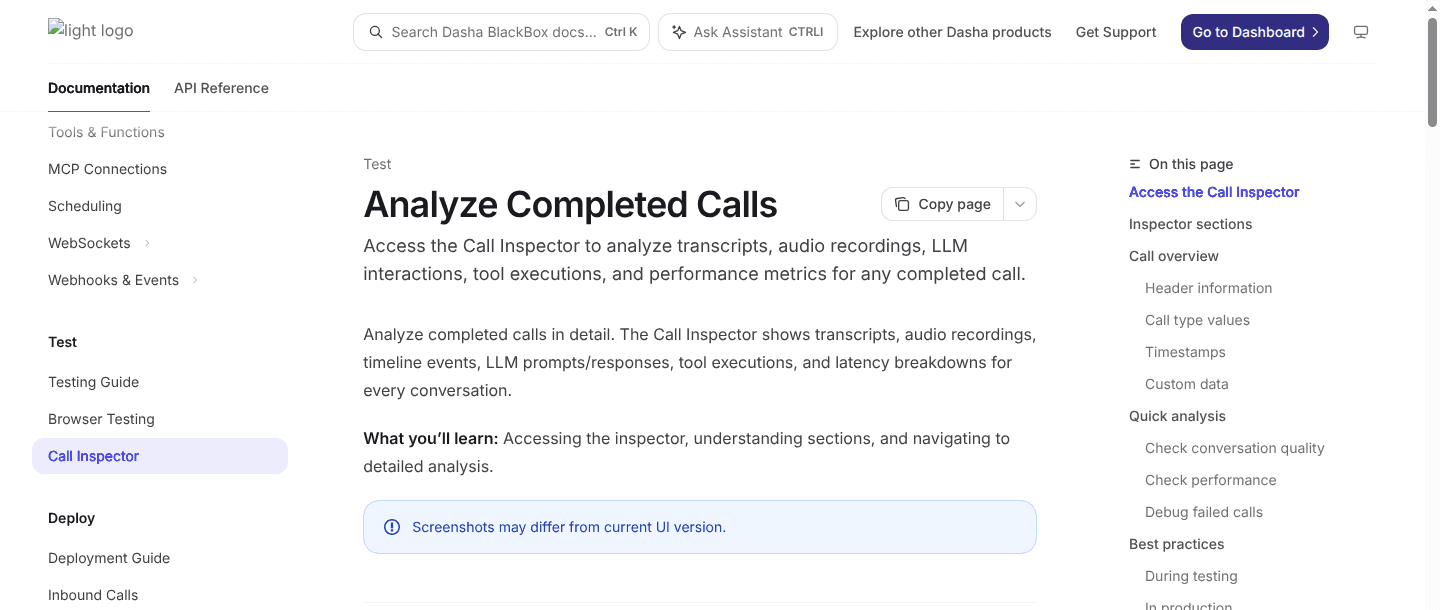
Task: Click the Test breadcrumb above the title
Action: click(x=377, y=164)
